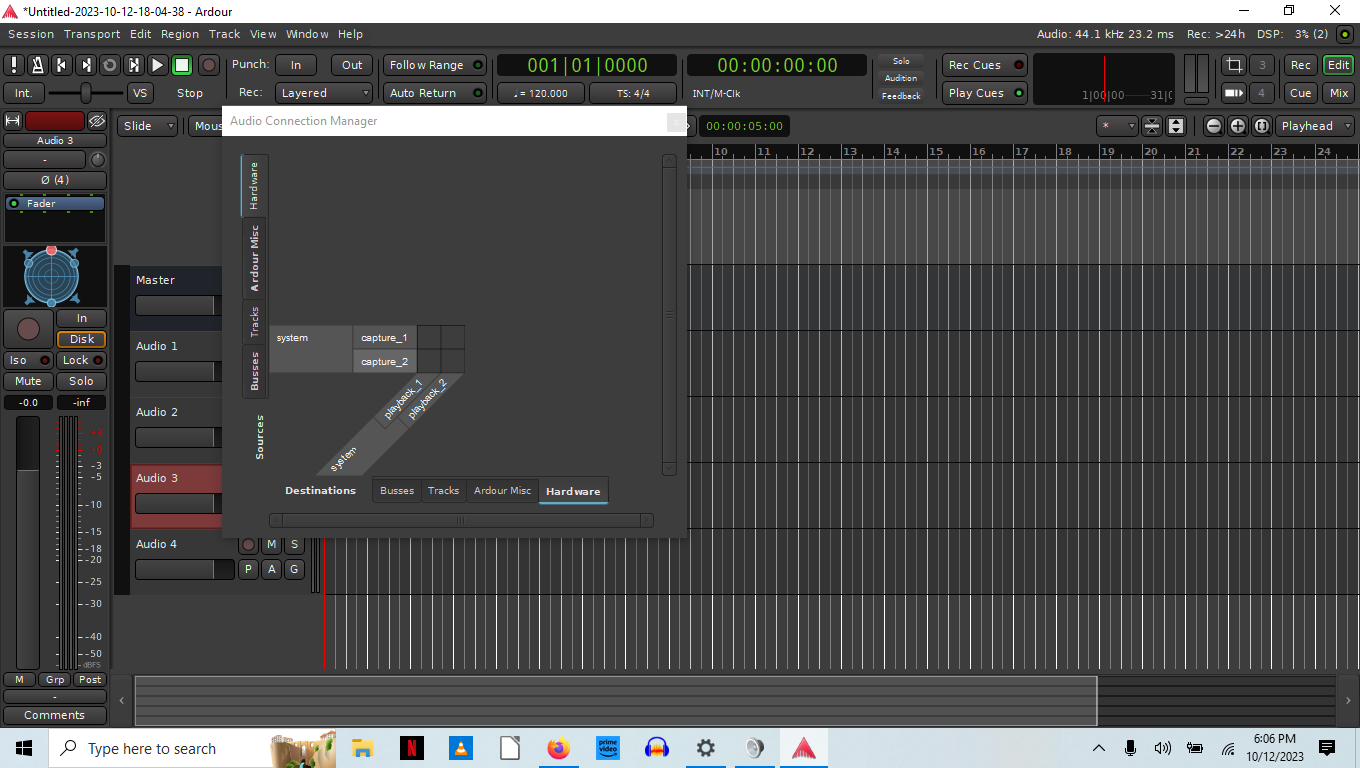Click the shuttle speed slider handle

pyautogui.click(x=87, y=93)
